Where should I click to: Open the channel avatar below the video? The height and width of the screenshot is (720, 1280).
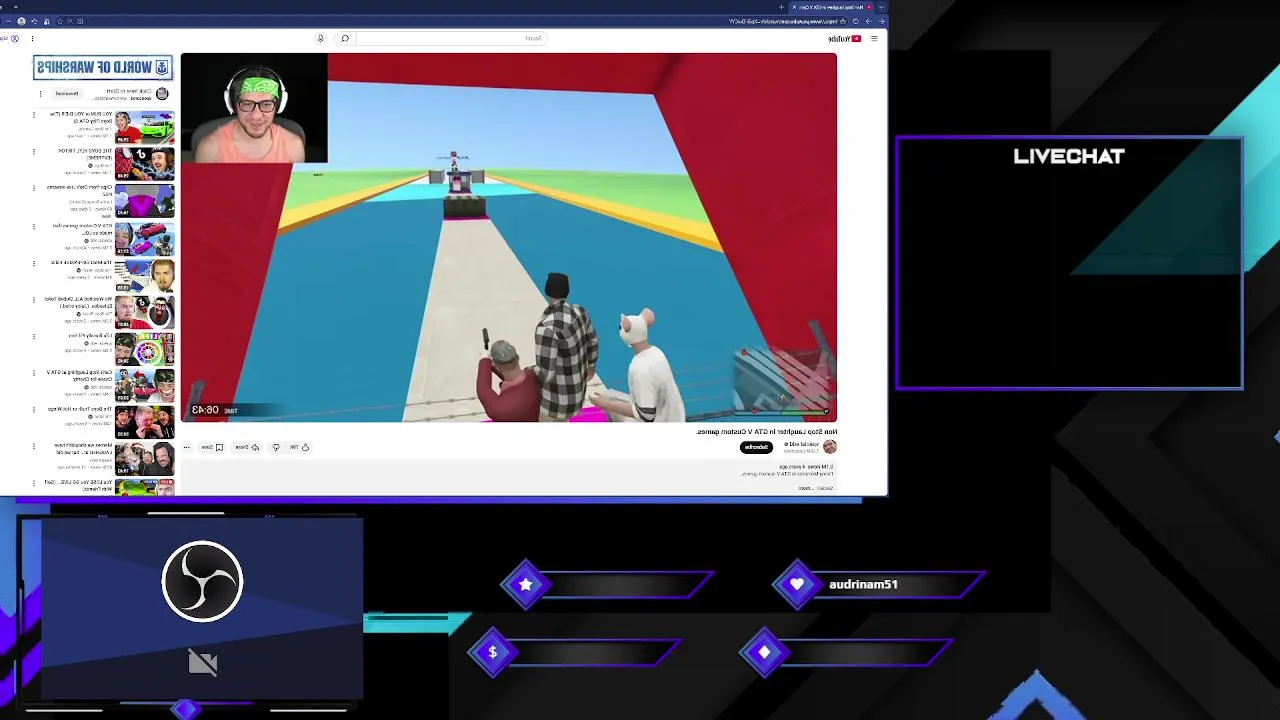coord(829,446)
